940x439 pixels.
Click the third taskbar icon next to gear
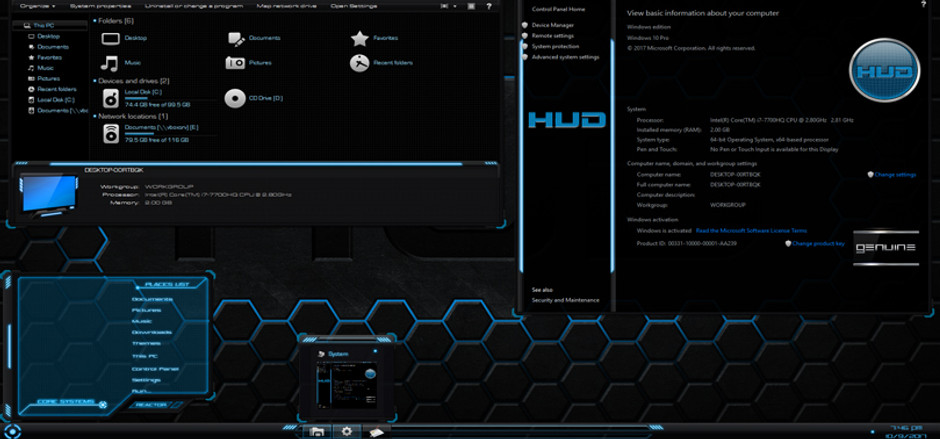[376, 431]
